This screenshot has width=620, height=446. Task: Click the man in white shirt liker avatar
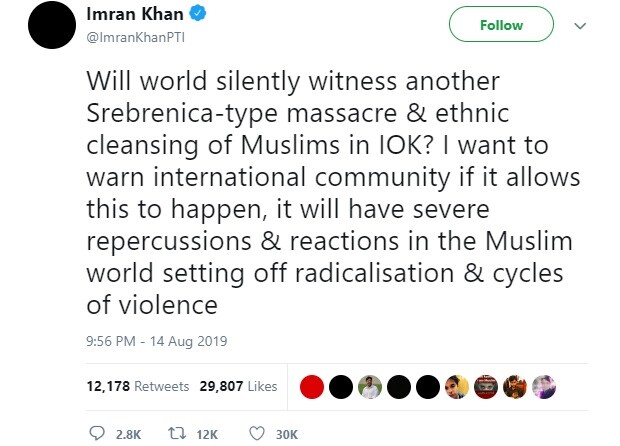(370, 387)
